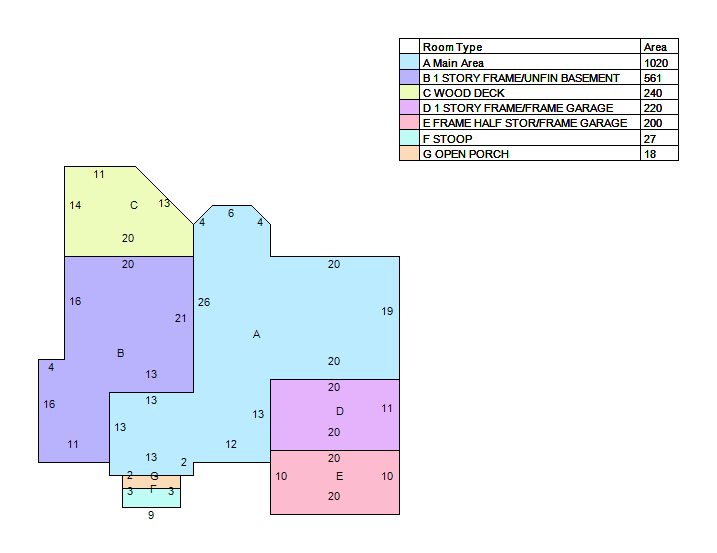The image size is (717, 553).
Task: Click dimension '11' at top of wood deck
Action: point(99,174)
